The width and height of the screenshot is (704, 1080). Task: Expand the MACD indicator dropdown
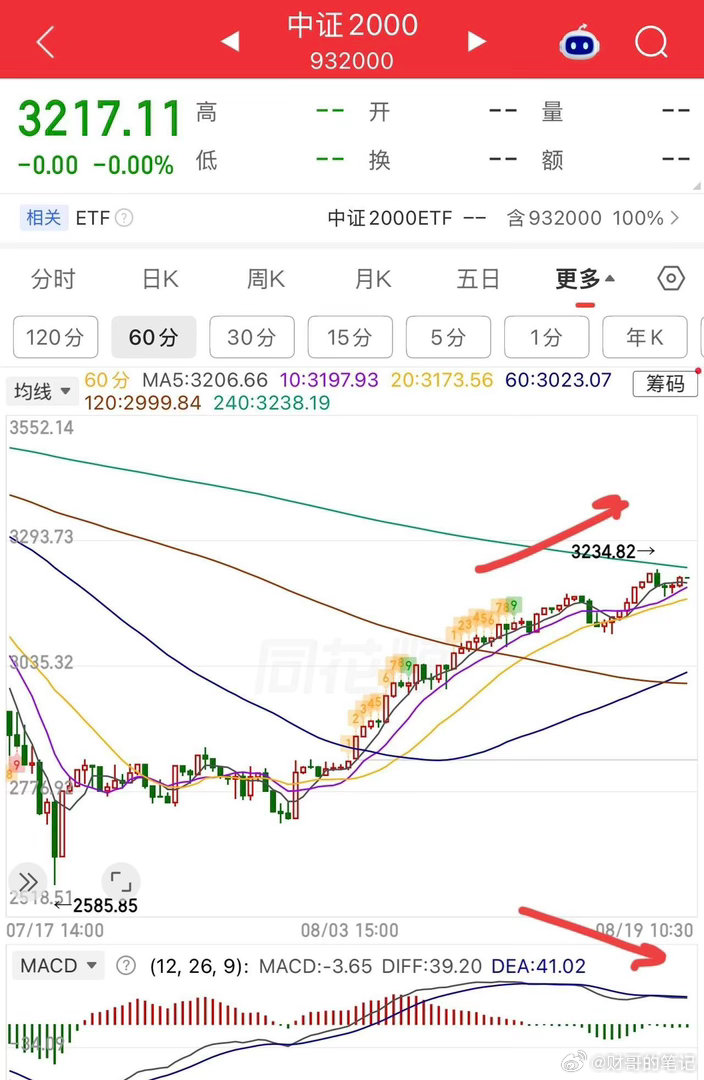click(x=58, y=966)
